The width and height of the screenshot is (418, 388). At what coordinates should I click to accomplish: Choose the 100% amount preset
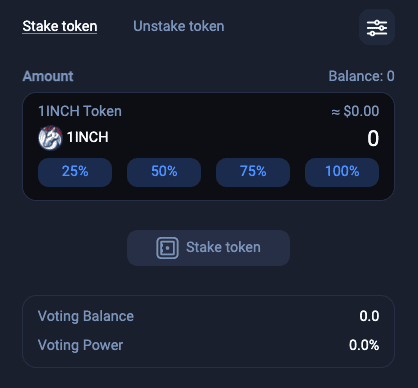click(342, 172)
